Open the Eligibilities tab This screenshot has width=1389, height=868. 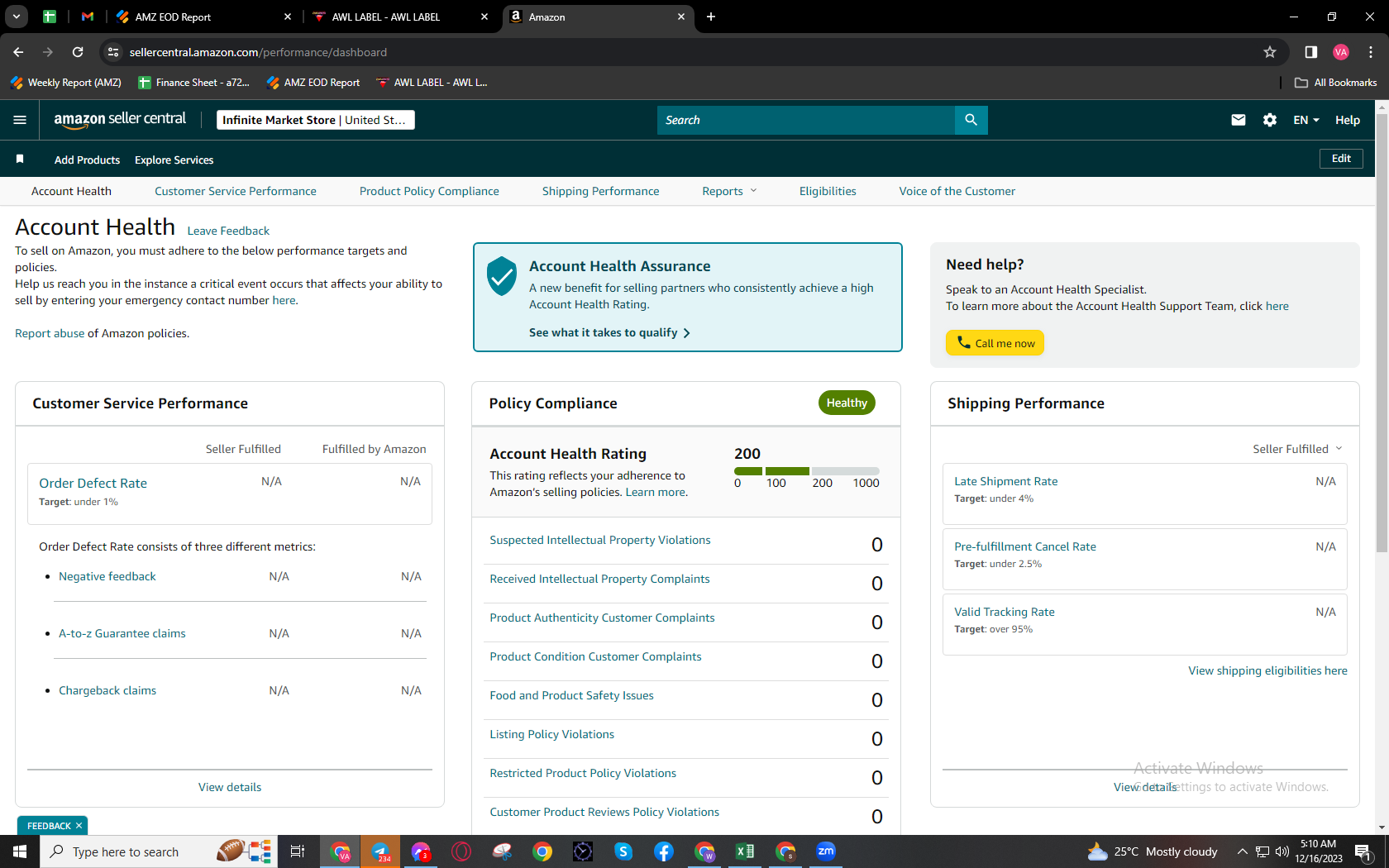coord(828,191)
